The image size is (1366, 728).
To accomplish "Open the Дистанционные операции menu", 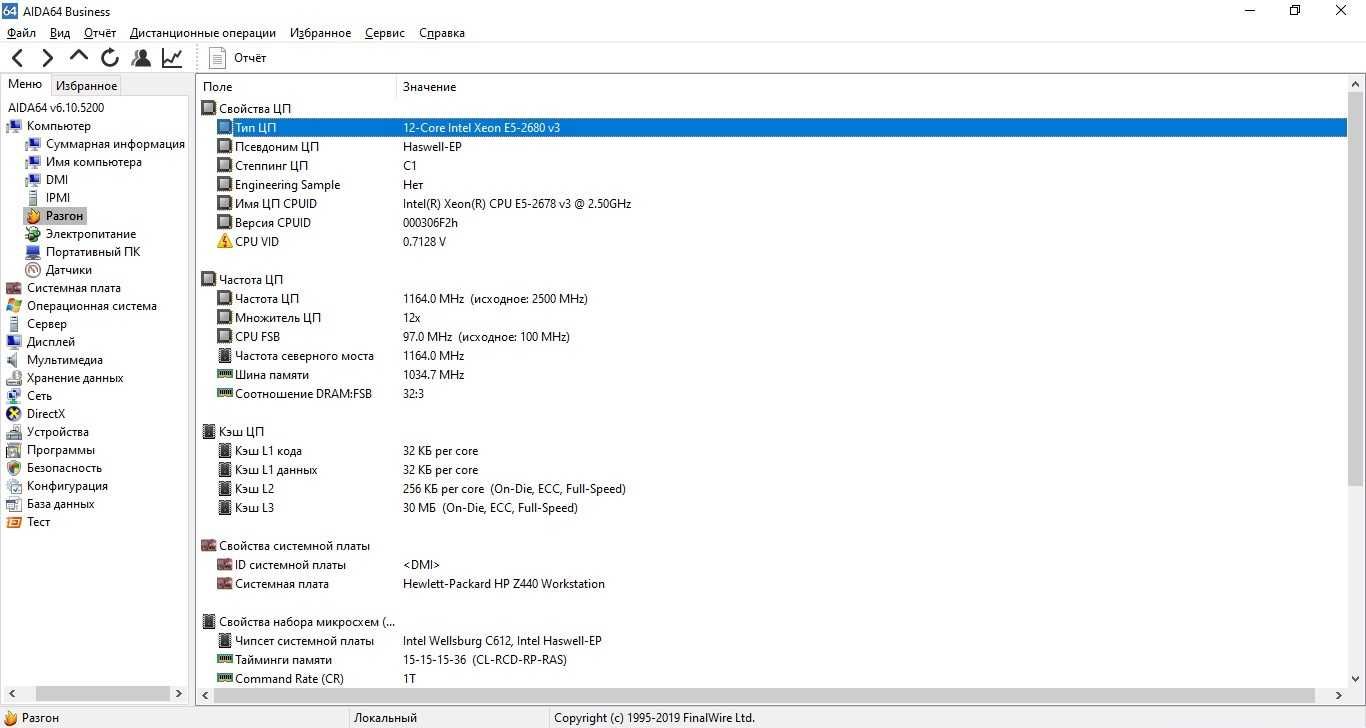I will (x=203, y=33).
